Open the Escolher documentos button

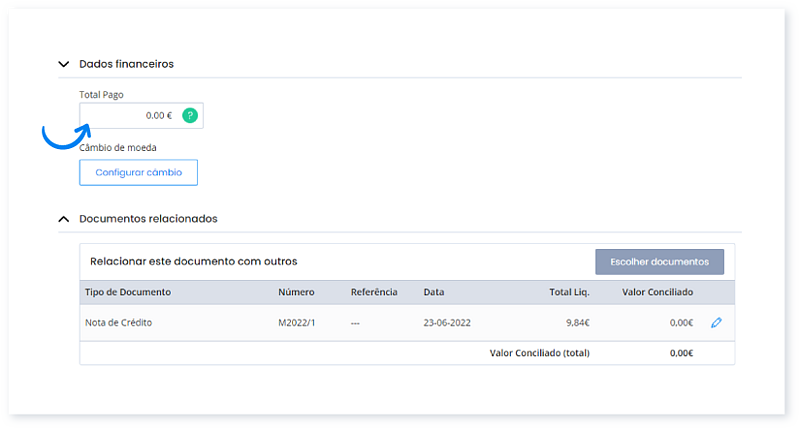659,262
